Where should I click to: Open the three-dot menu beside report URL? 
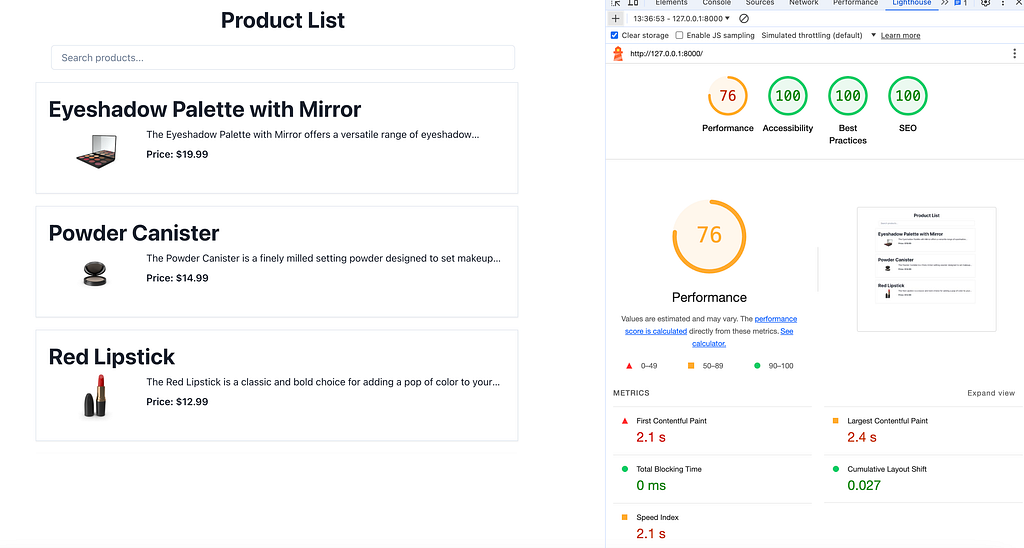[1014, 54]
